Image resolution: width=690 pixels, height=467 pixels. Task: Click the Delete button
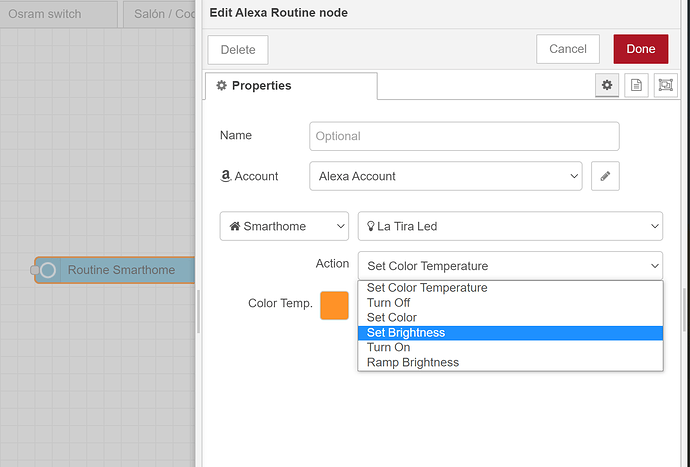click(238, 49)
